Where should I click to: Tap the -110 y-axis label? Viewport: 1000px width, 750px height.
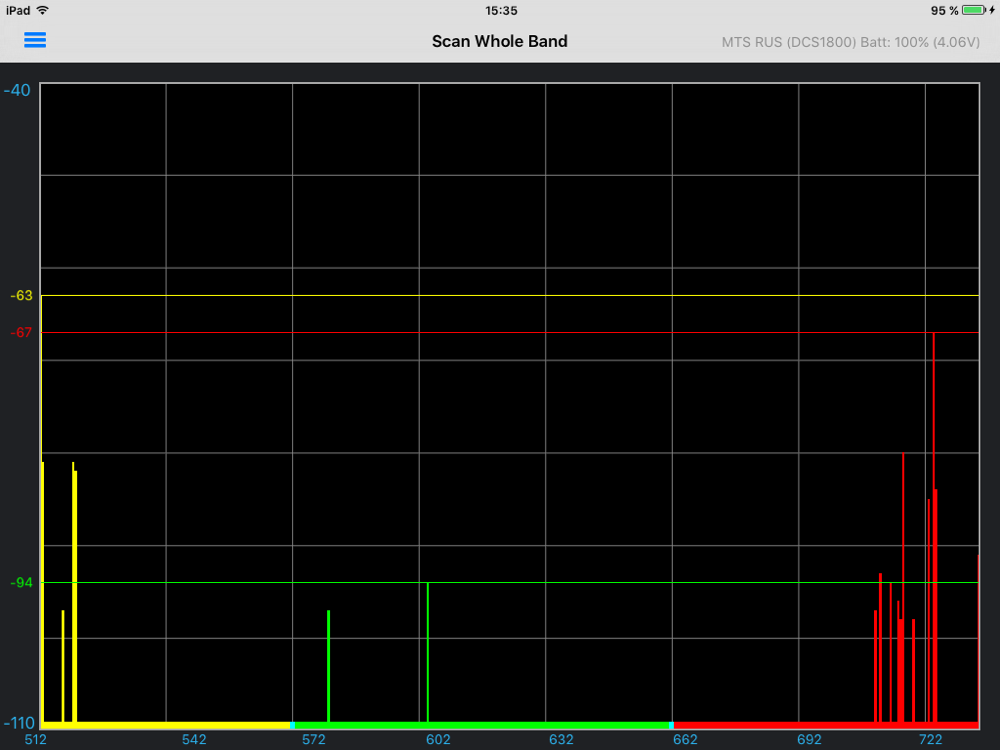click(x=19, y=723)
